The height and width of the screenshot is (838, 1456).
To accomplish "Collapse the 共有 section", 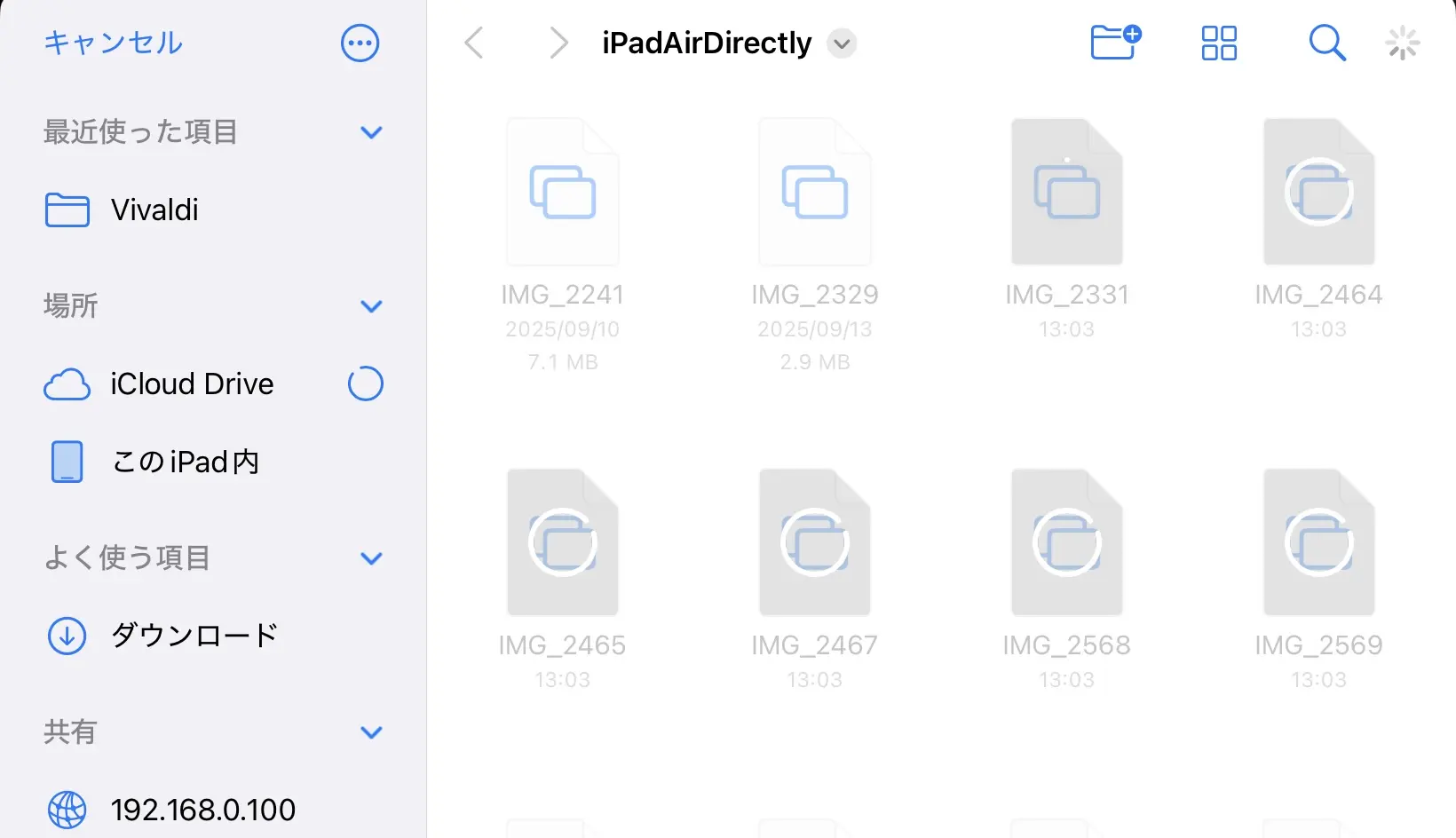I will pos(371,732).
